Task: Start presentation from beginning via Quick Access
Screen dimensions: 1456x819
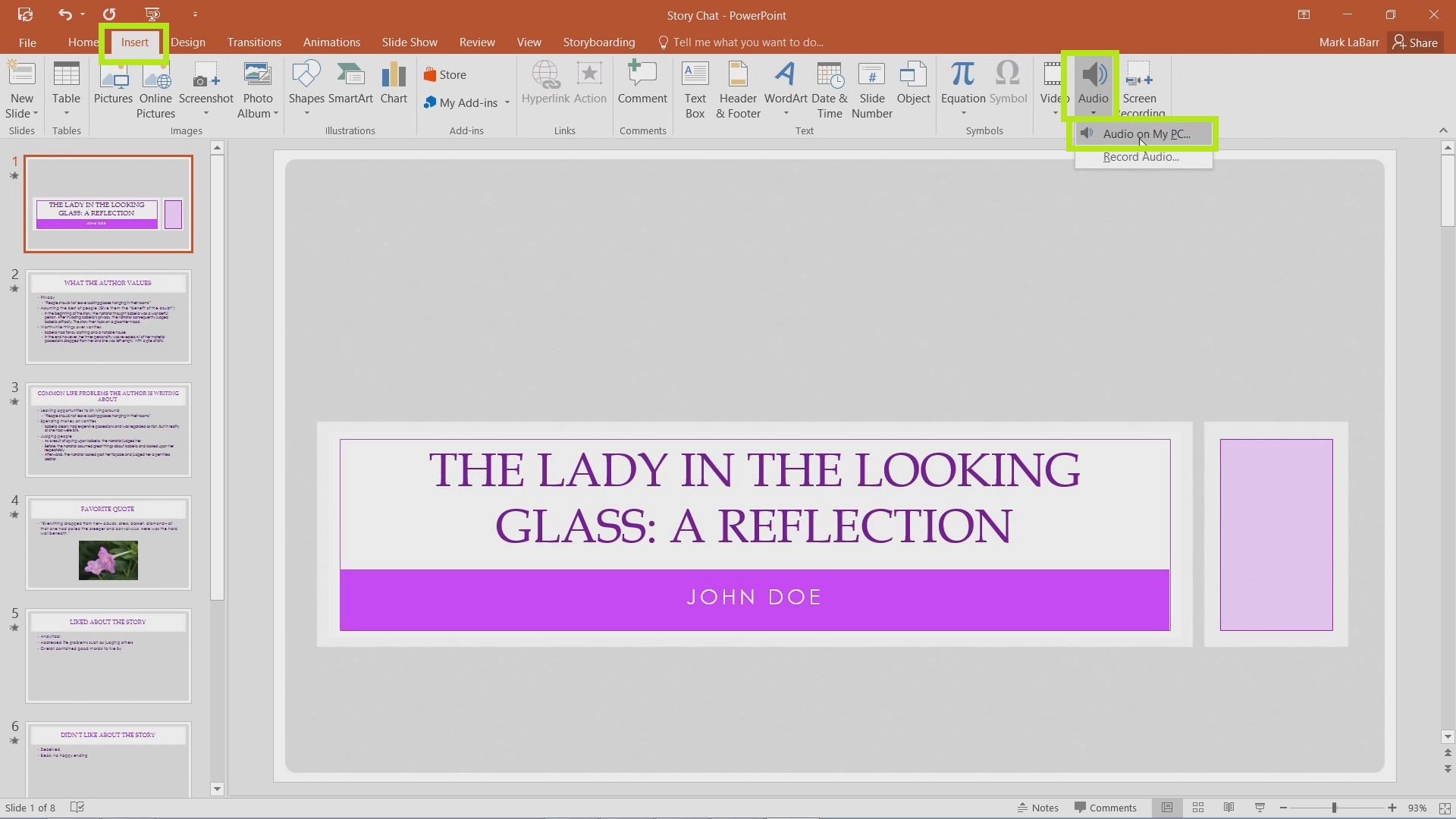Action: tap(152, 14)
